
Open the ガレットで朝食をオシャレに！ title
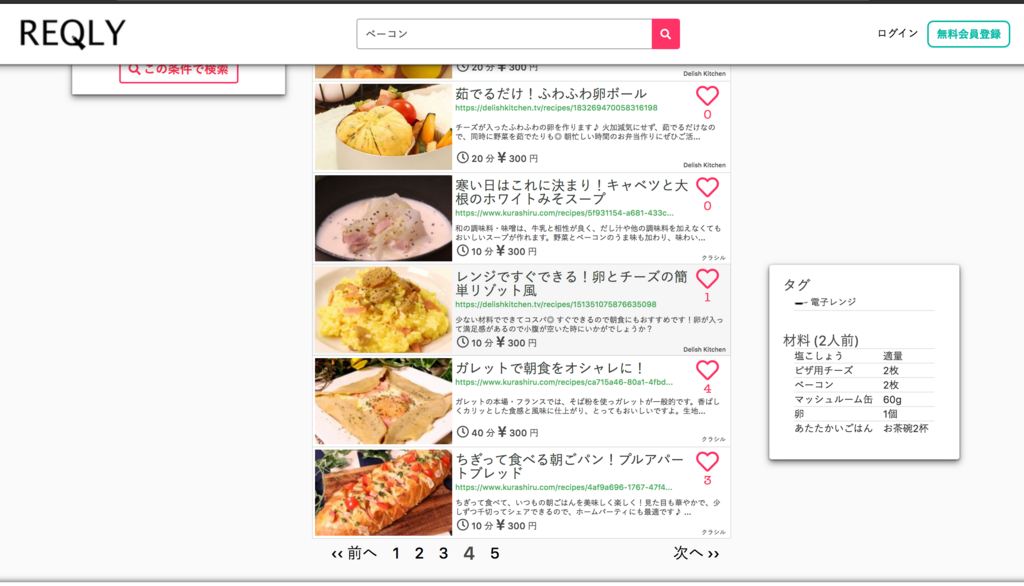tap(551, 368)
